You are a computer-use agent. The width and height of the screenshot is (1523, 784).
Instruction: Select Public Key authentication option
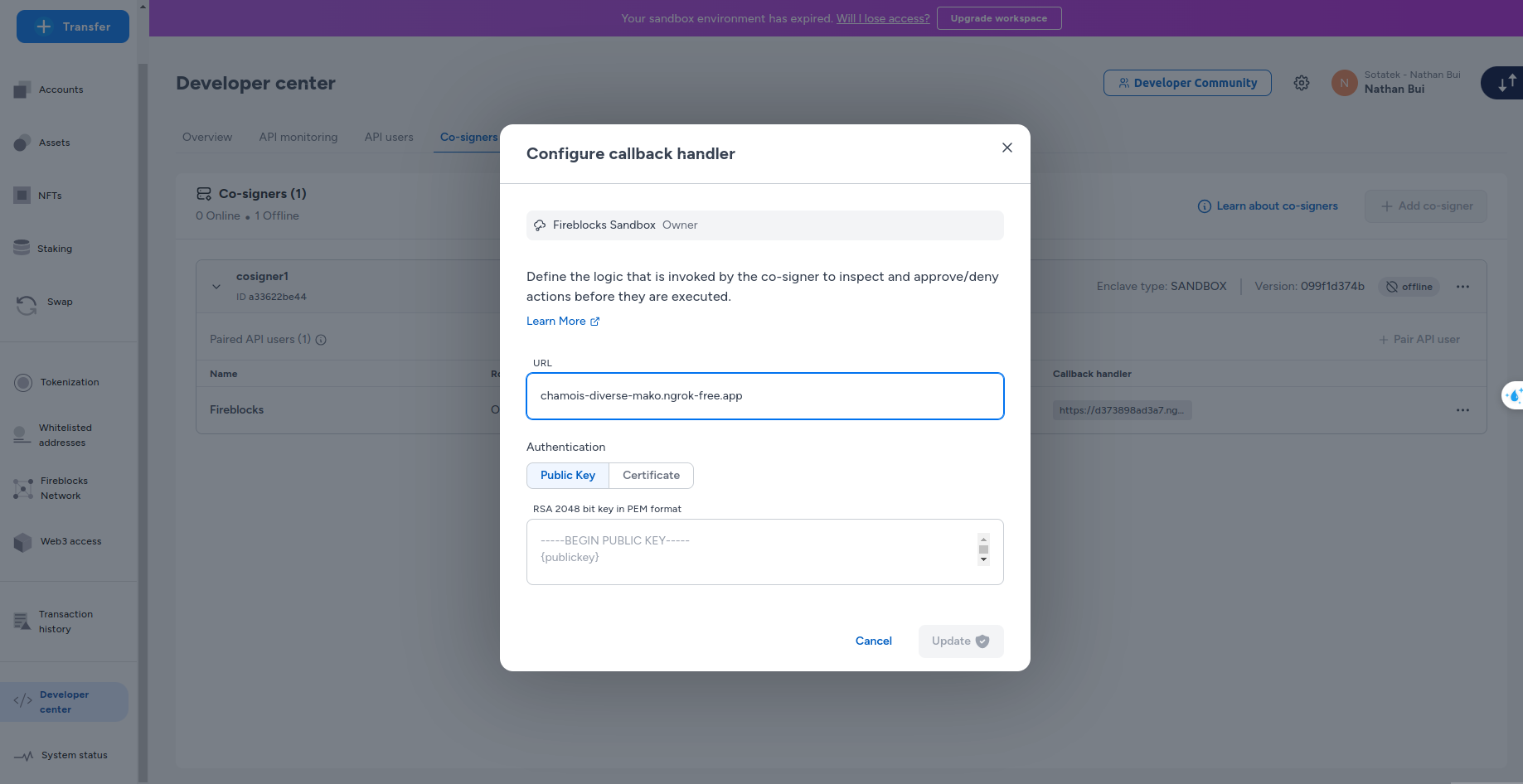[x=568, y=476]
